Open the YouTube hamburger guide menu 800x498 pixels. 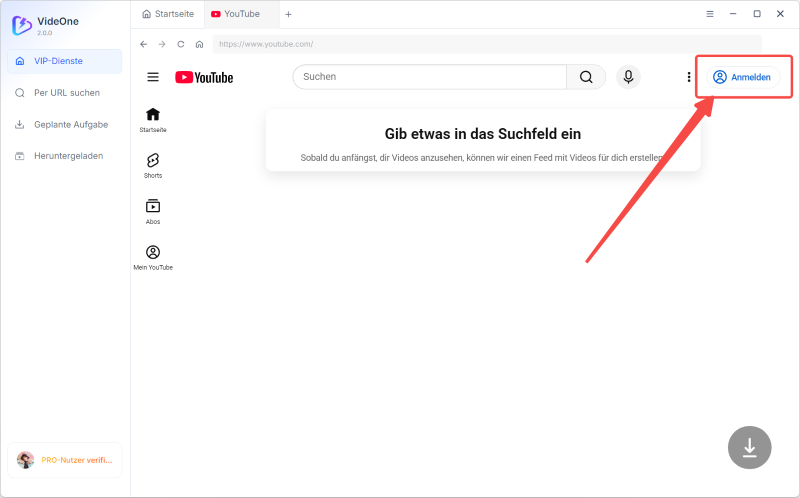coord(153,77)
